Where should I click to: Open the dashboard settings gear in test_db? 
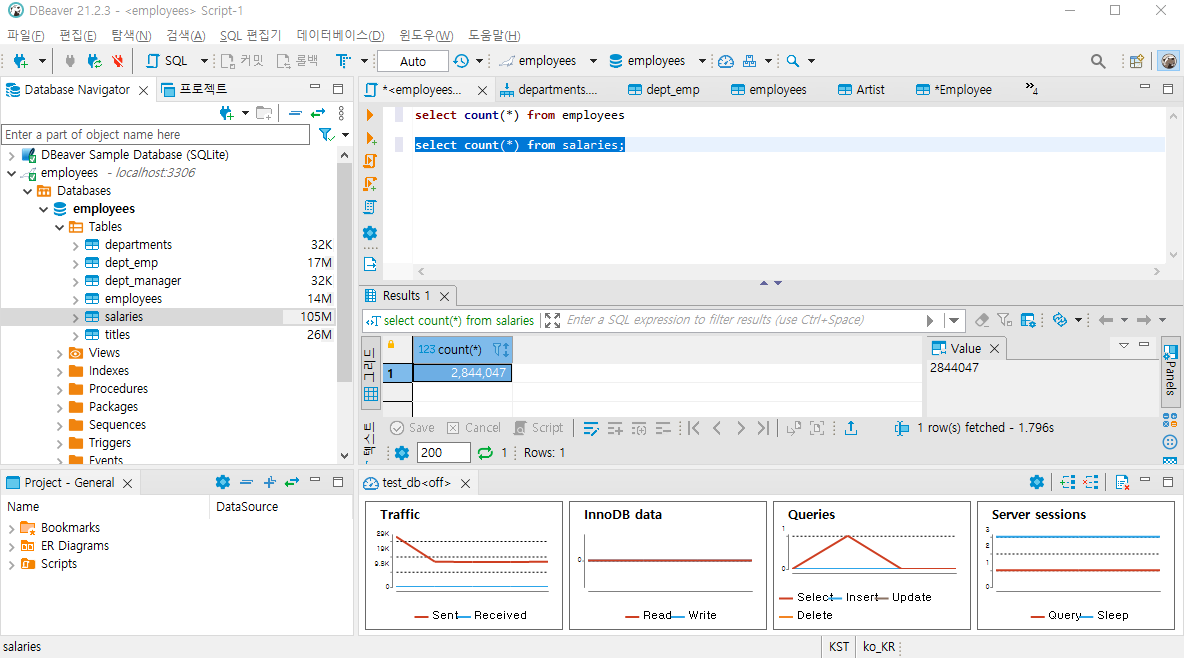tap(1037, 482)
